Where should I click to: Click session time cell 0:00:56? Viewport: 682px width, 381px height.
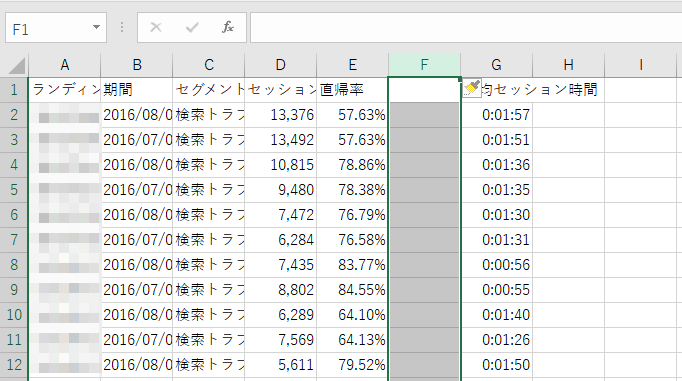point(497,265)
